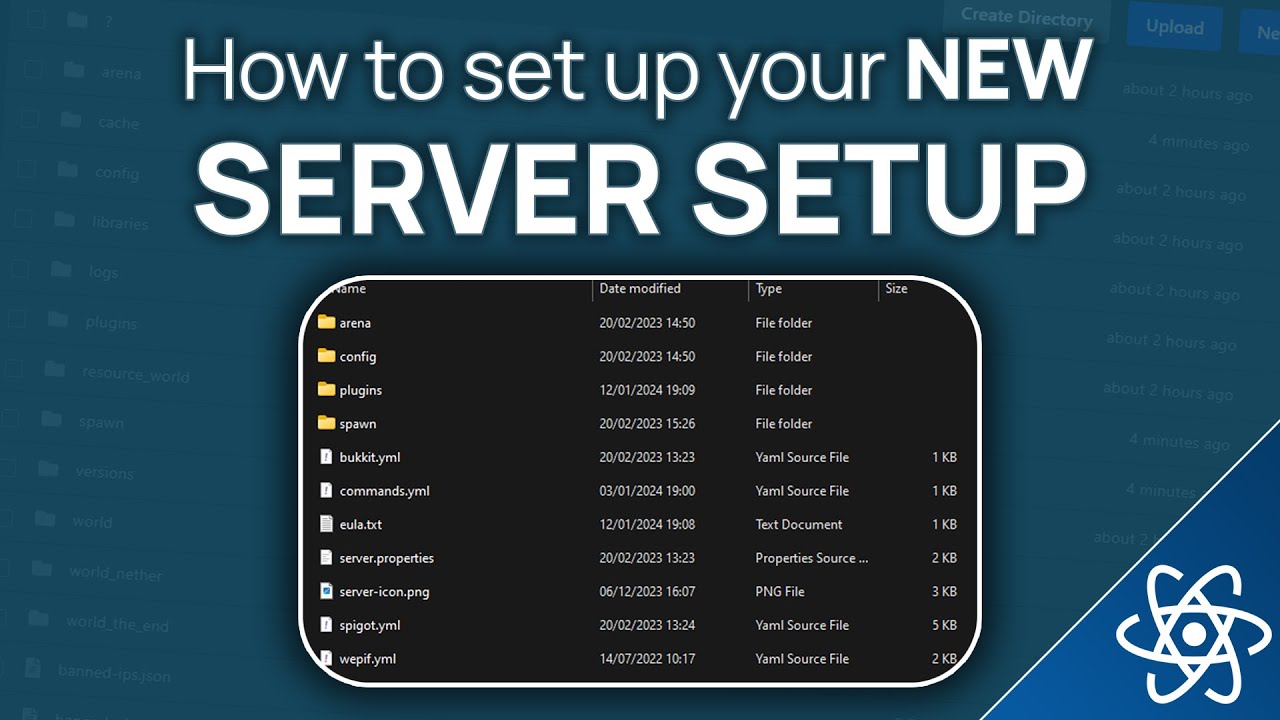Click the resource_world folder icon in the background panel
Image resolution: width=1280 pixels, height=720 pixels.
tap(54, 370)
